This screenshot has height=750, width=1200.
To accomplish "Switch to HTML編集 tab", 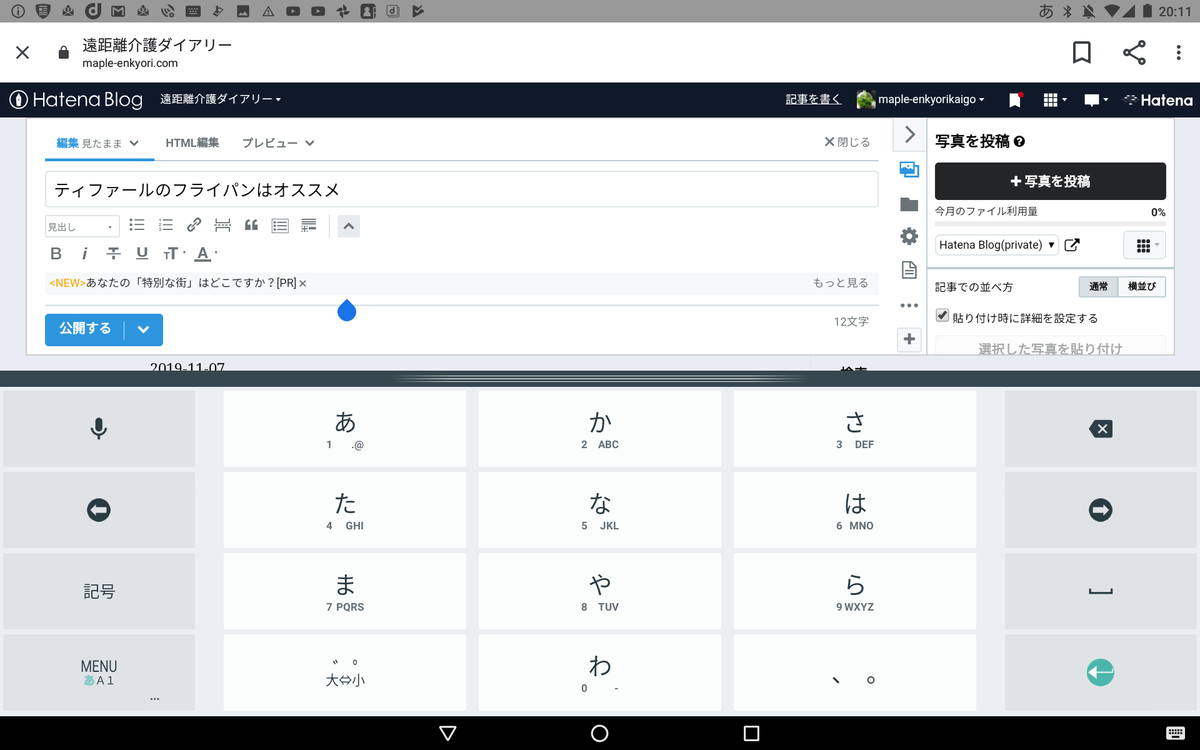I will coord(192,143).
